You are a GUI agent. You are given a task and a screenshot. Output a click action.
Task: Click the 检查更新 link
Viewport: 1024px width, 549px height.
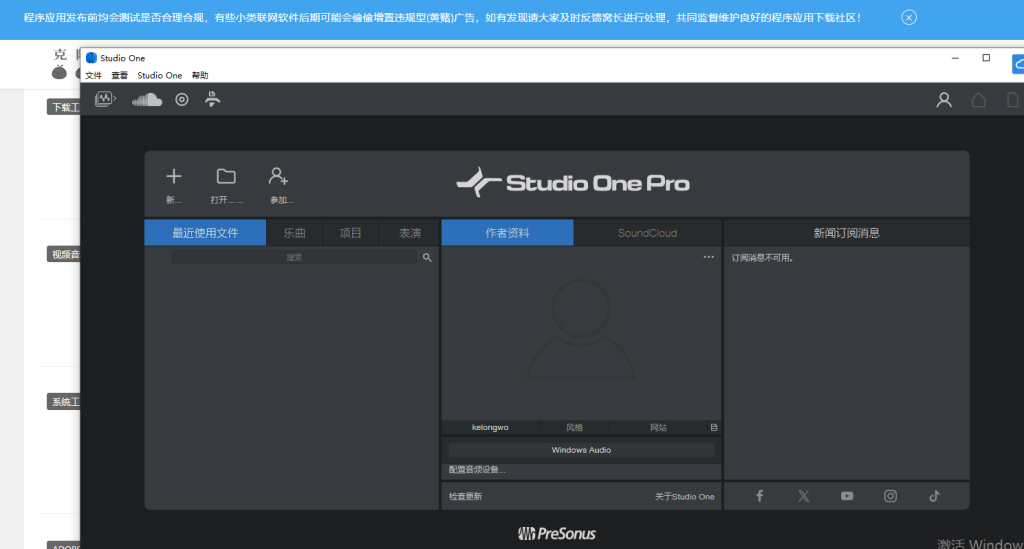pos(465,497)
